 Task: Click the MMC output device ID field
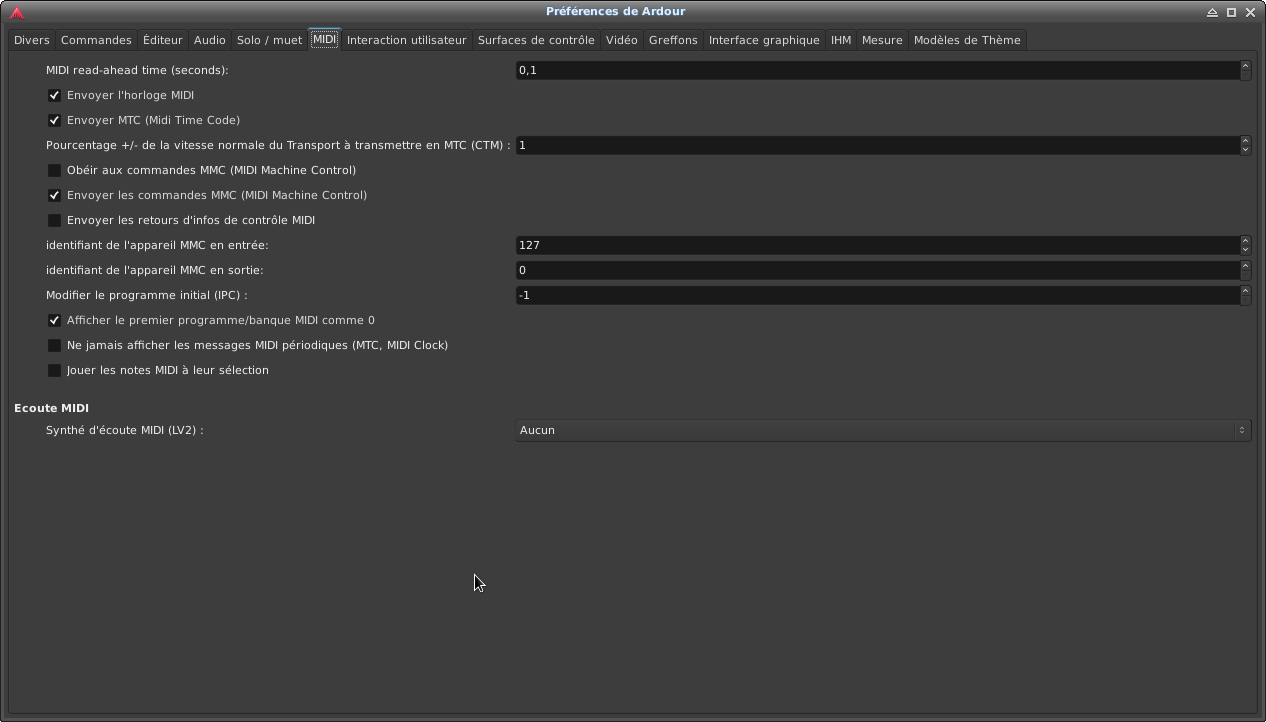point(877,270)
